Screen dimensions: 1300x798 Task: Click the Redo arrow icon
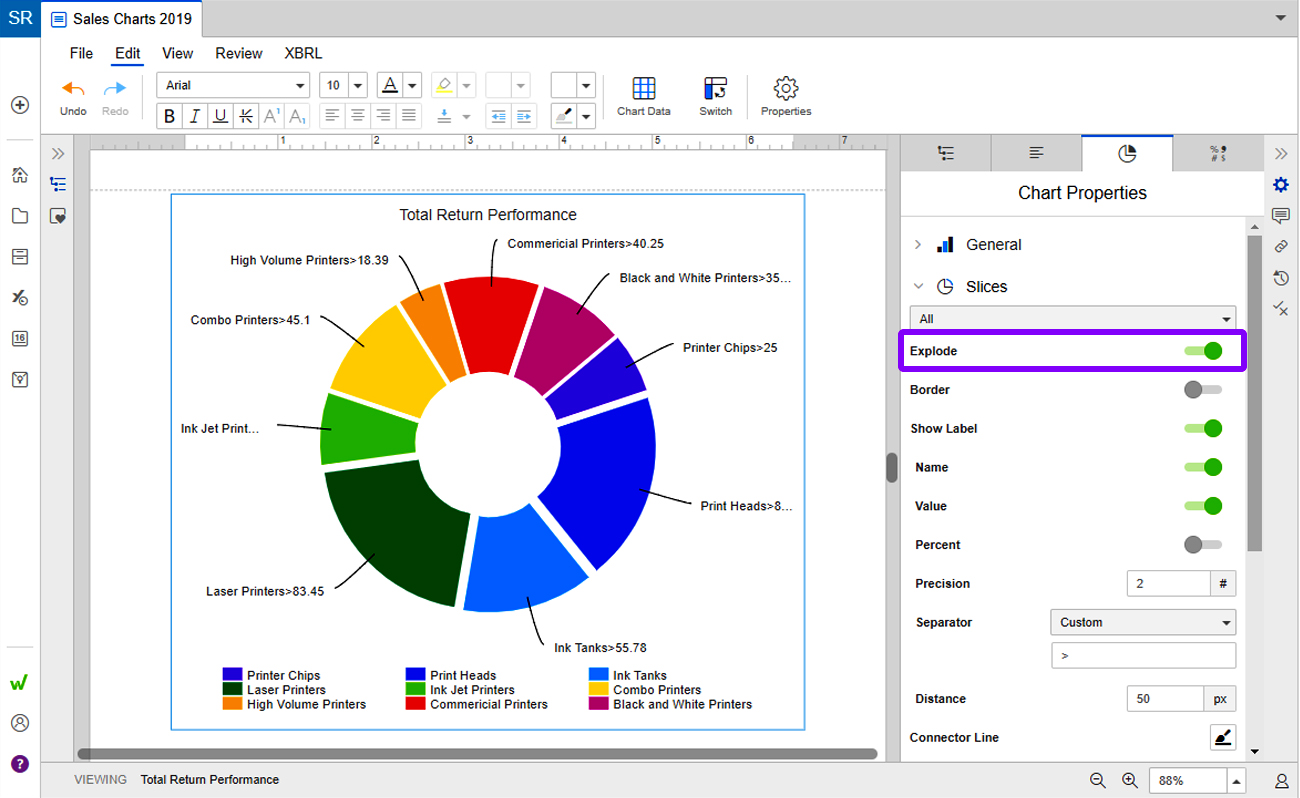115,88
